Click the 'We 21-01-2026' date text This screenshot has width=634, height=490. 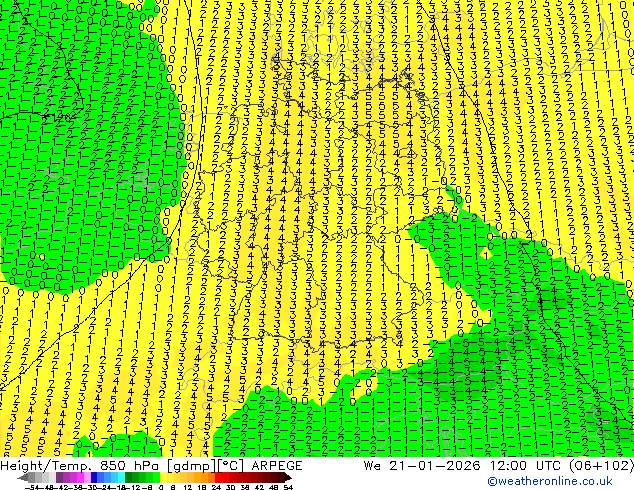[x=421, y=466]
